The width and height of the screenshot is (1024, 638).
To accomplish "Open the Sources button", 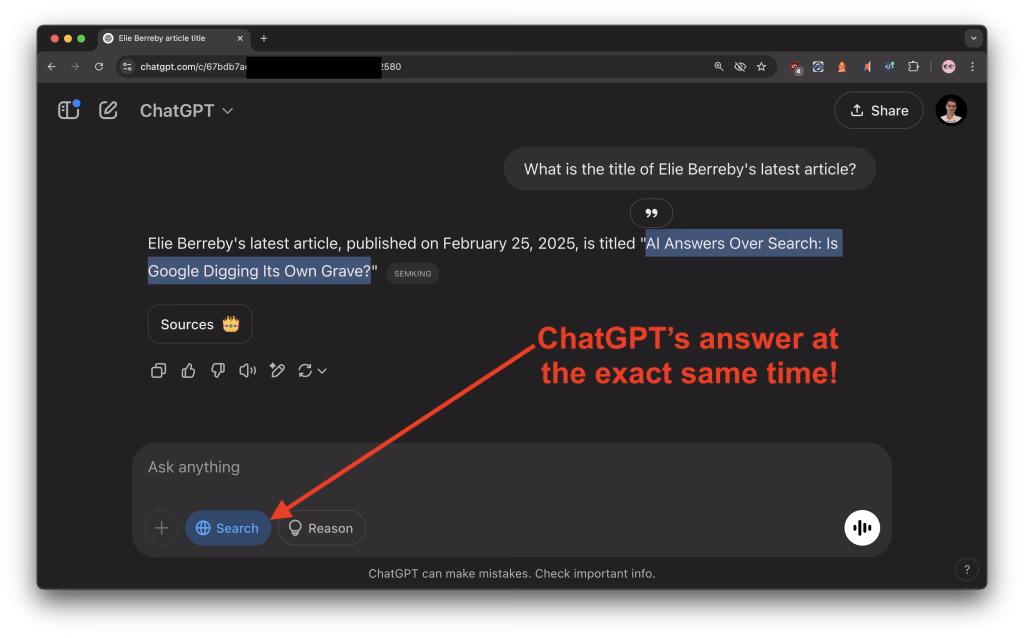I will click(200, 324).
